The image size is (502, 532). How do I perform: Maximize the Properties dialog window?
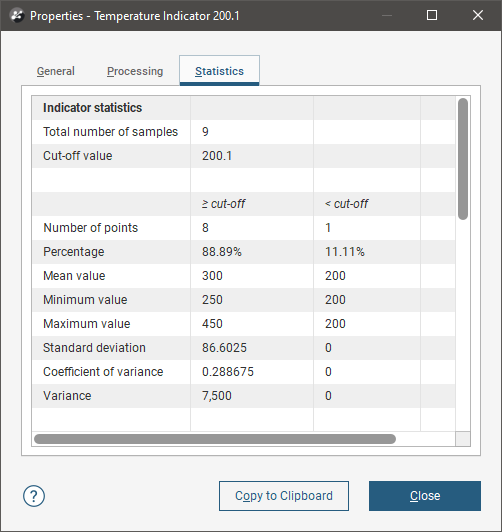pos(432,15)
